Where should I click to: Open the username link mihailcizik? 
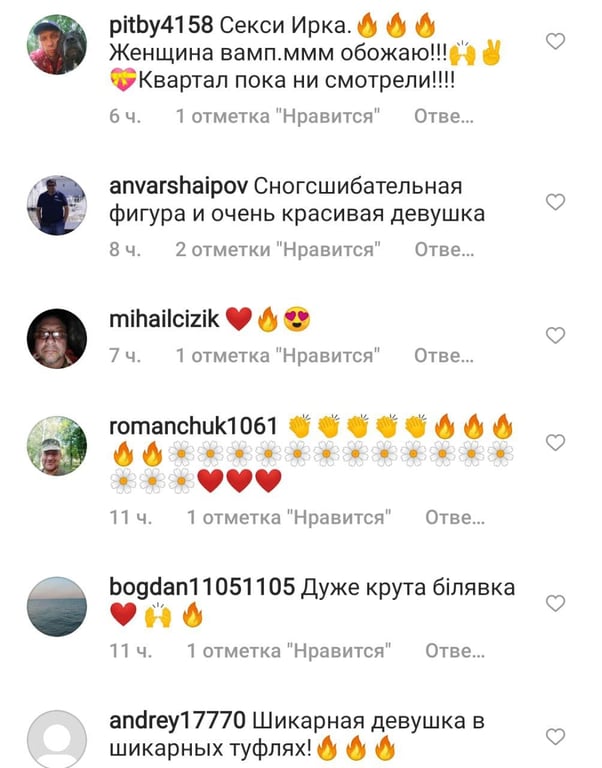click(x=164, y=319)
